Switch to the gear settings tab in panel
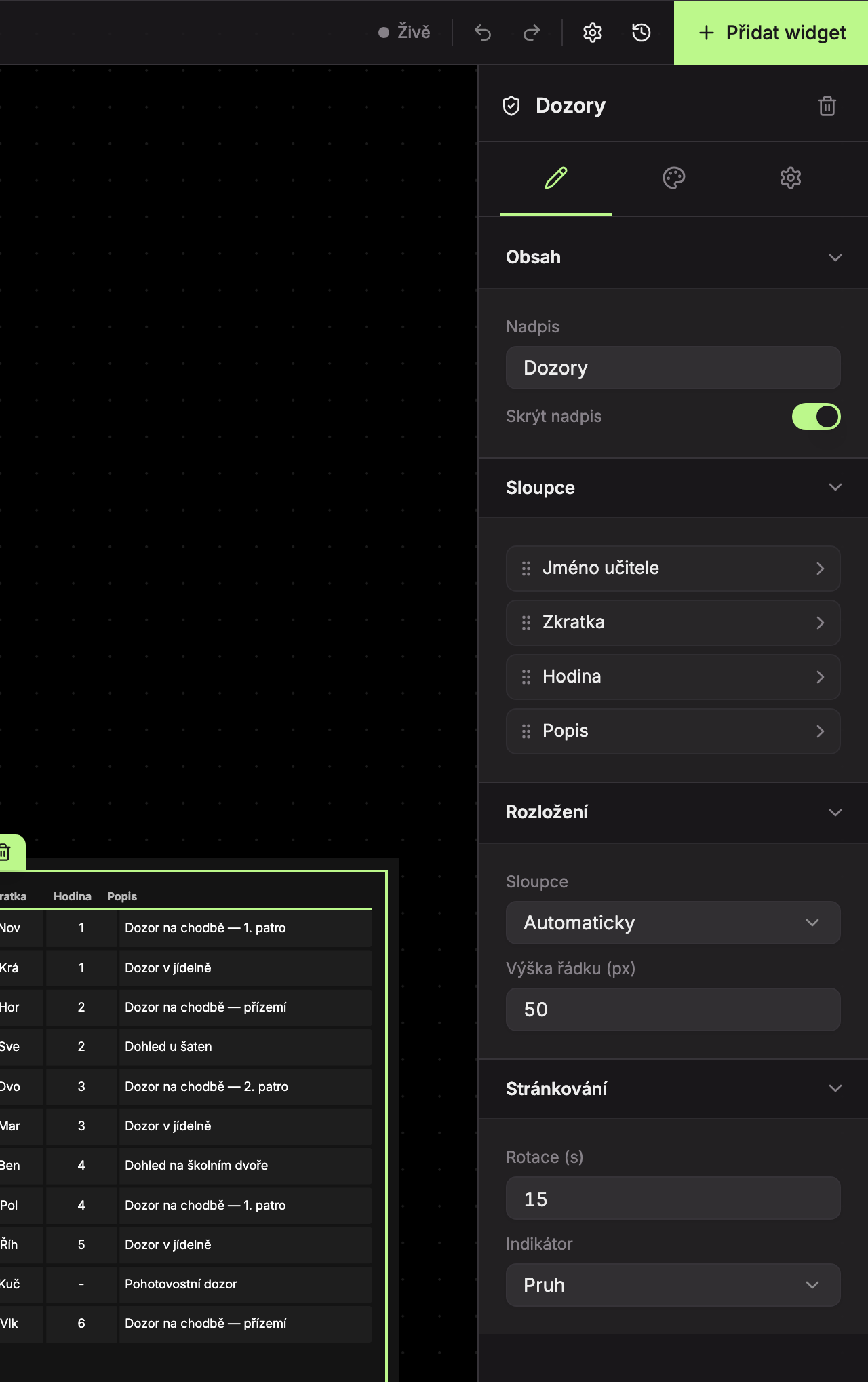The width and height of the screenshot is (868, 1382). (791, 178)
